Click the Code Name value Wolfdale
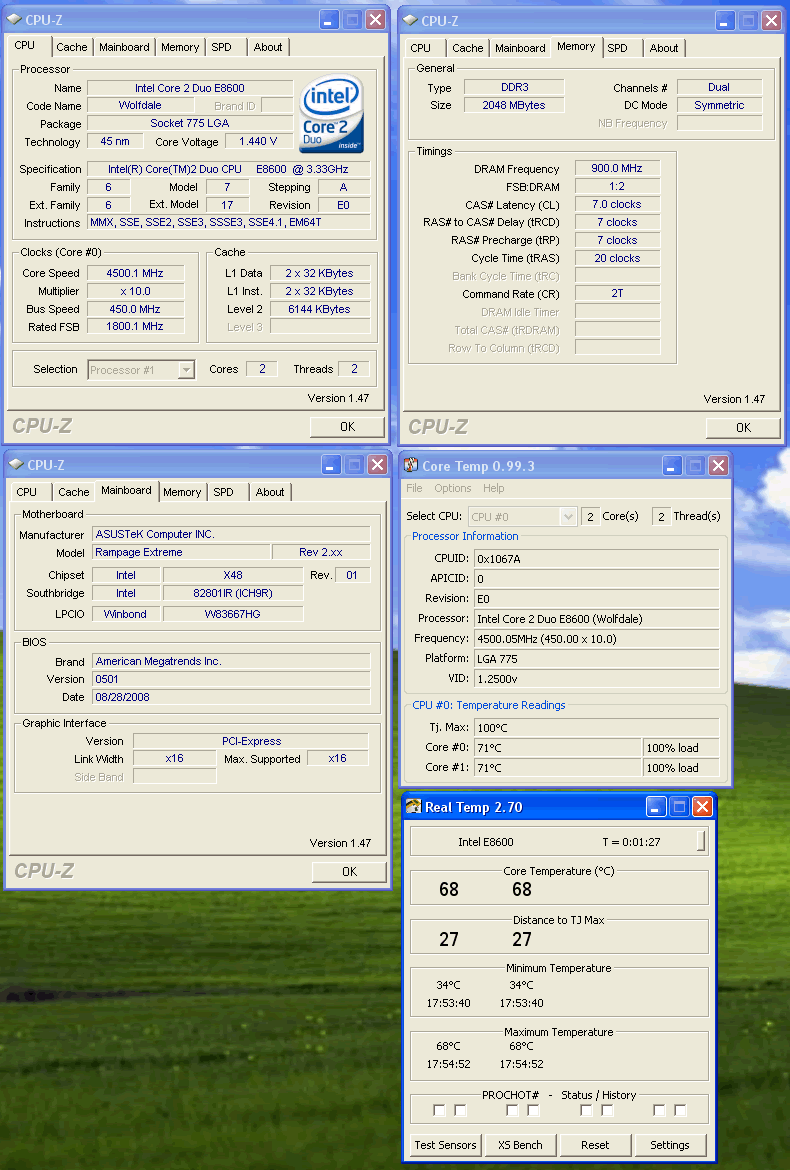The width and height of the screenshot is (790, 1170). (140, 105)
